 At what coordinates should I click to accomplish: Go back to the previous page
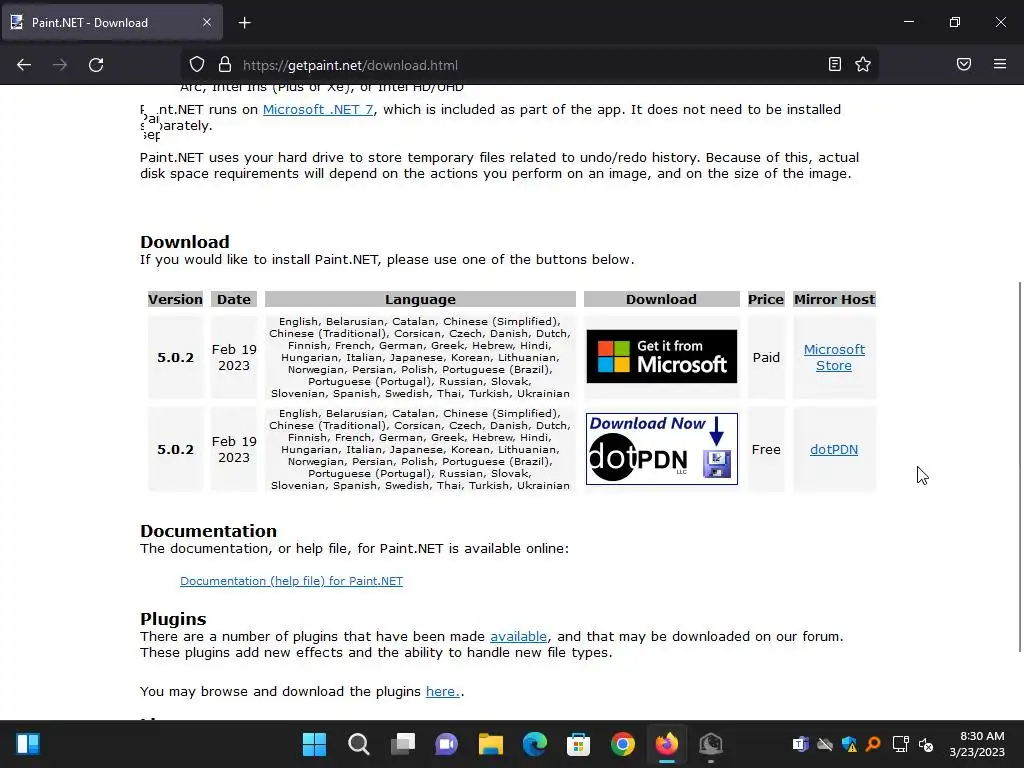(x=24, y=65)
